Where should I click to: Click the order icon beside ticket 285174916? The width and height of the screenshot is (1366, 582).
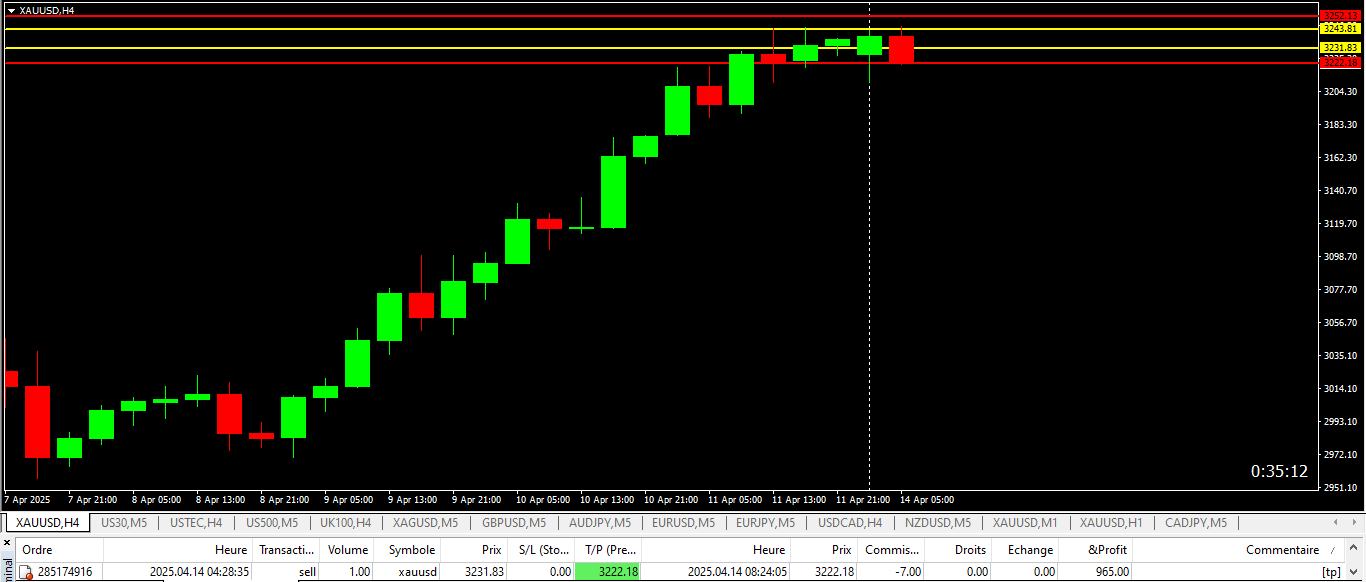[x=27, y=572]
